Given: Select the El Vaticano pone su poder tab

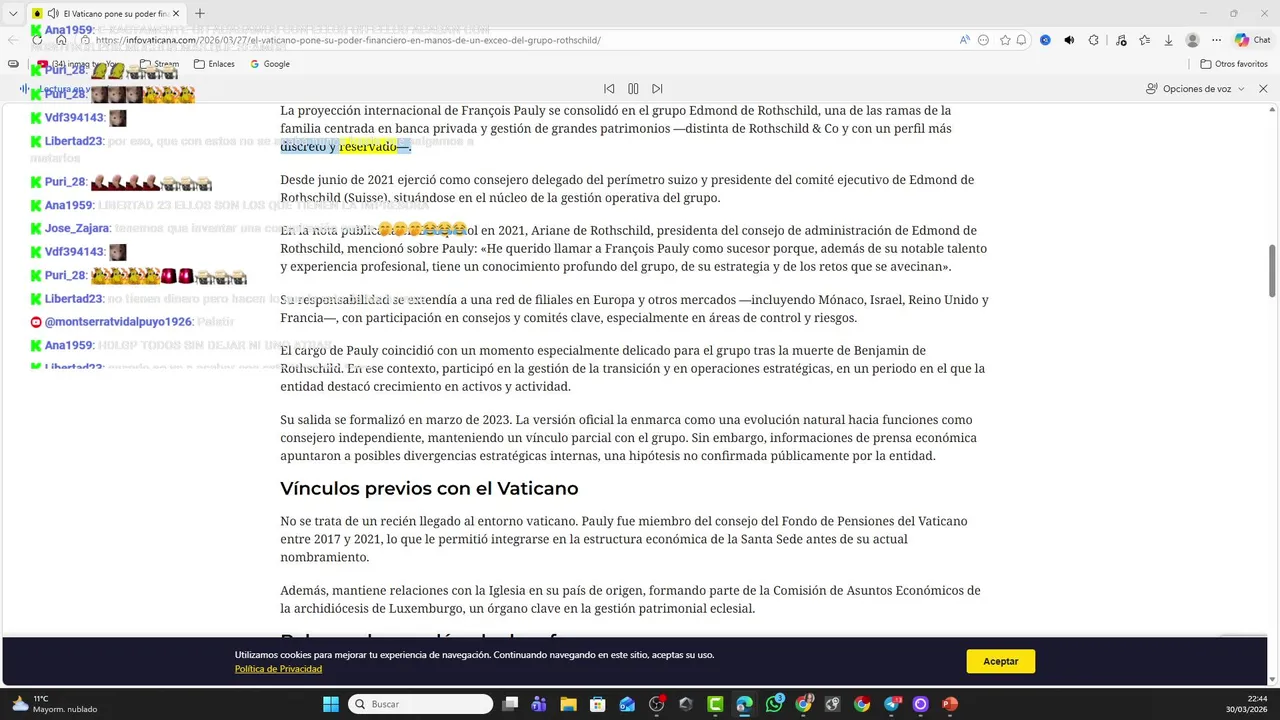Looking at the screenshot, I should tap(105, 14).
